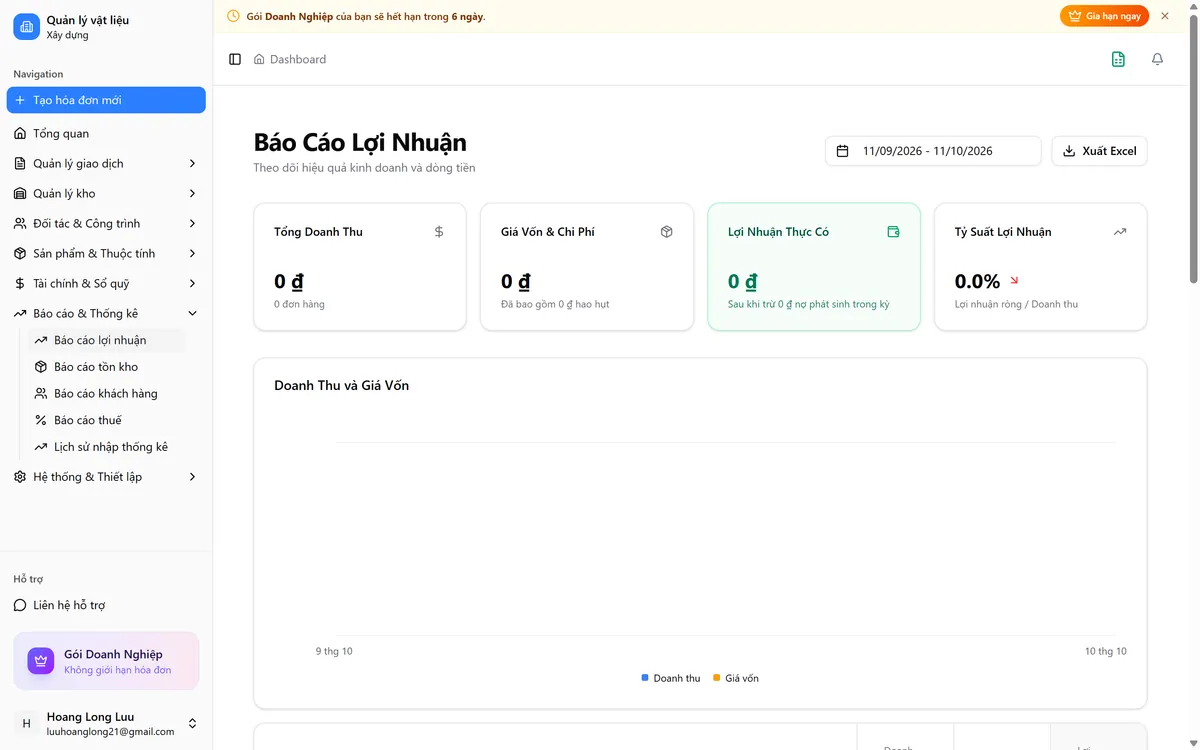Expand Tài chính & Sổ quỹ section
Image resolution: width=1200 pixels, height=750 pixels.
(106, 283)
